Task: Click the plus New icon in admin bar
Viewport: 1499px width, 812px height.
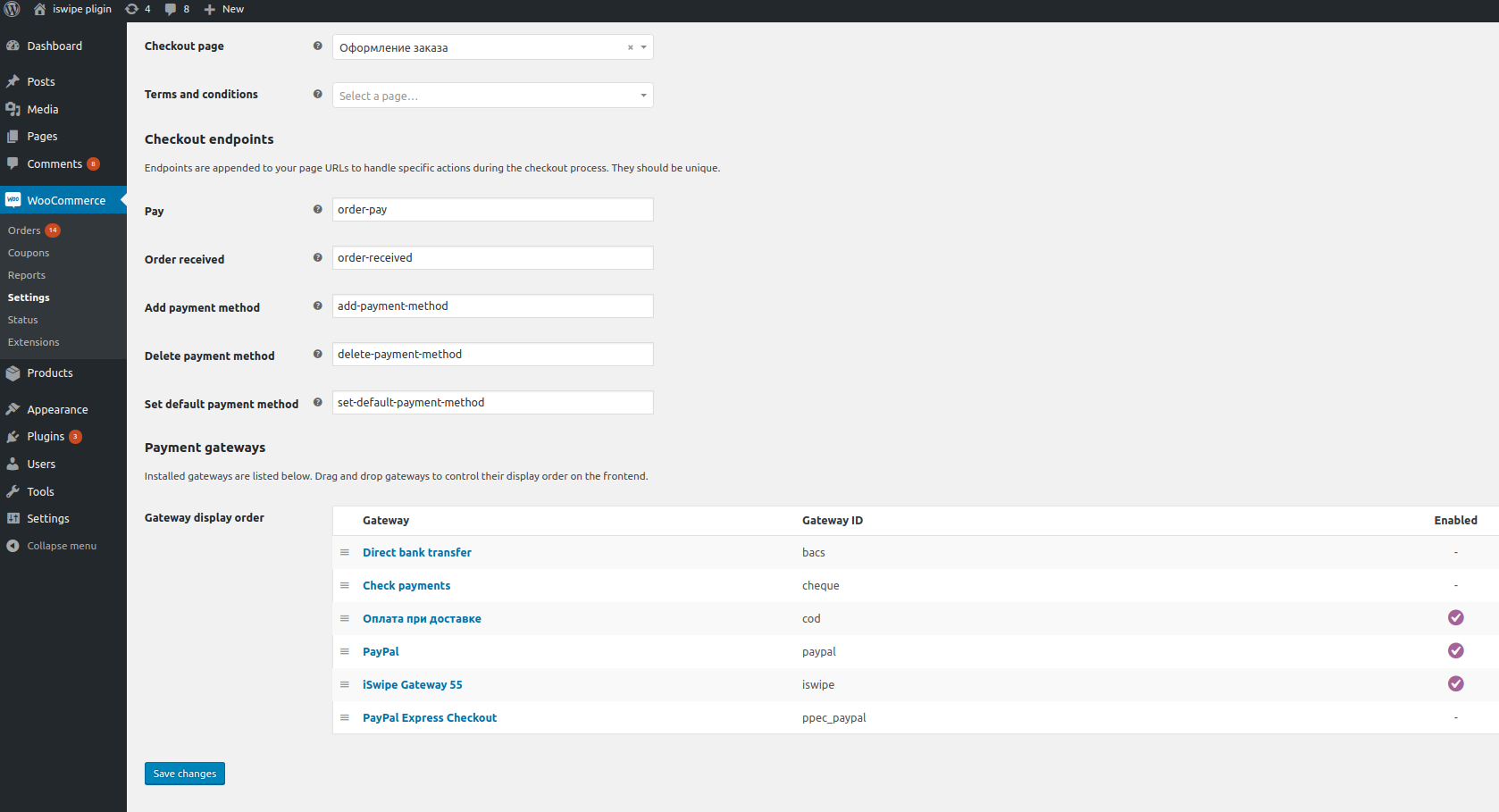Action: coord(210,9)
